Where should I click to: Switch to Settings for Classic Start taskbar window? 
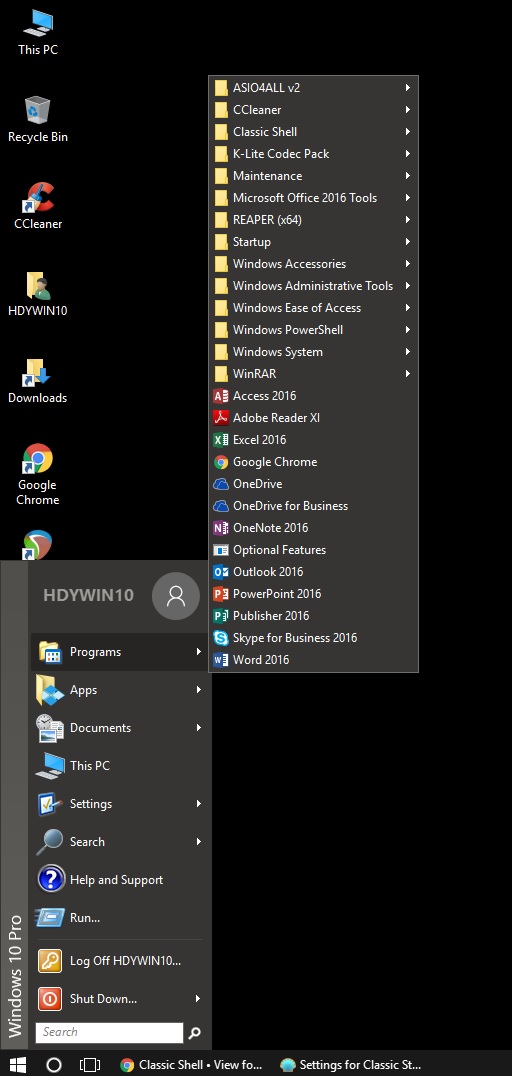[351, 1064]
